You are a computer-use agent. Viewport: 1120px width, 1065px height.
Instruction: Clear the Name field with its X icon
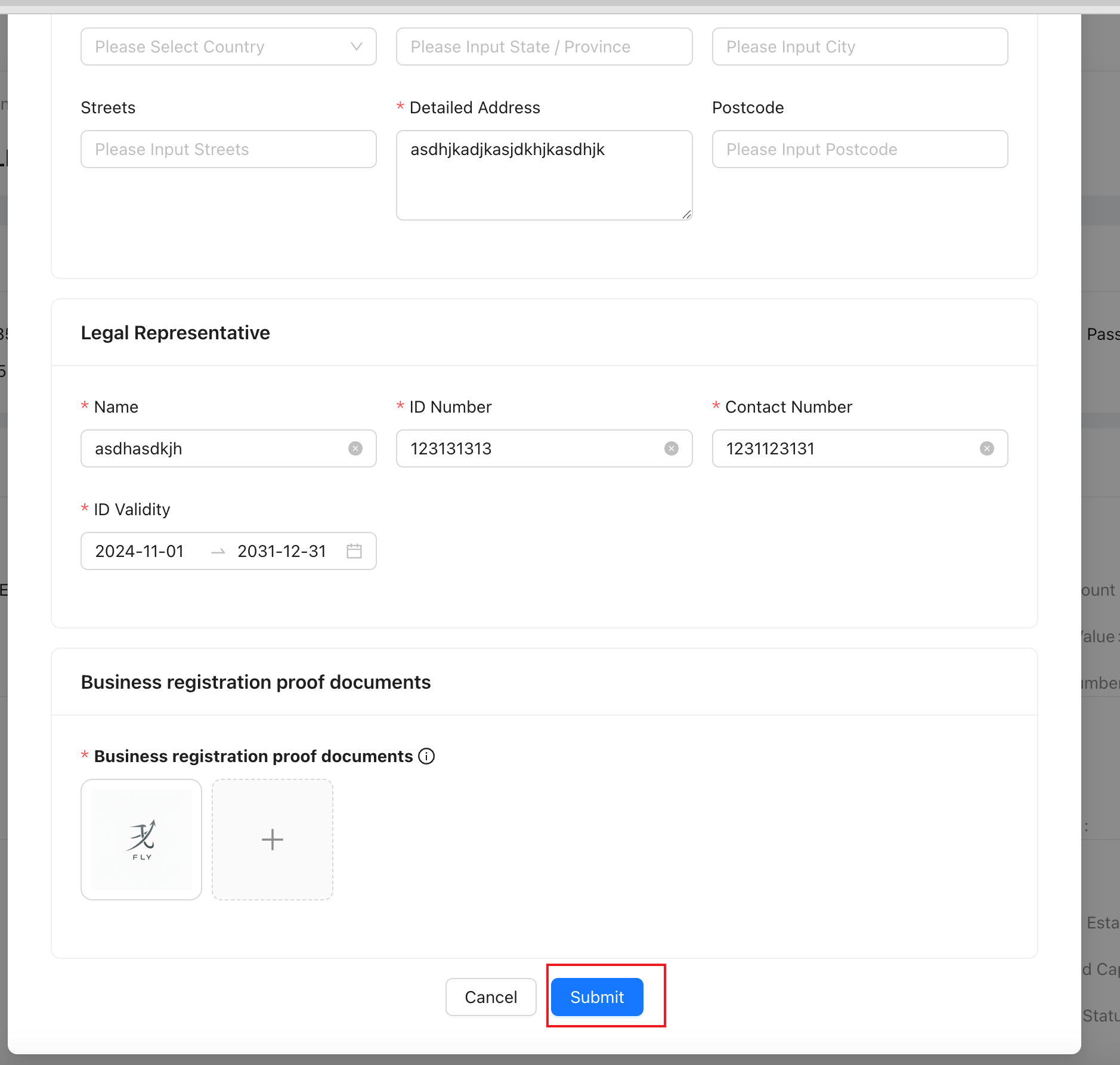355,448
